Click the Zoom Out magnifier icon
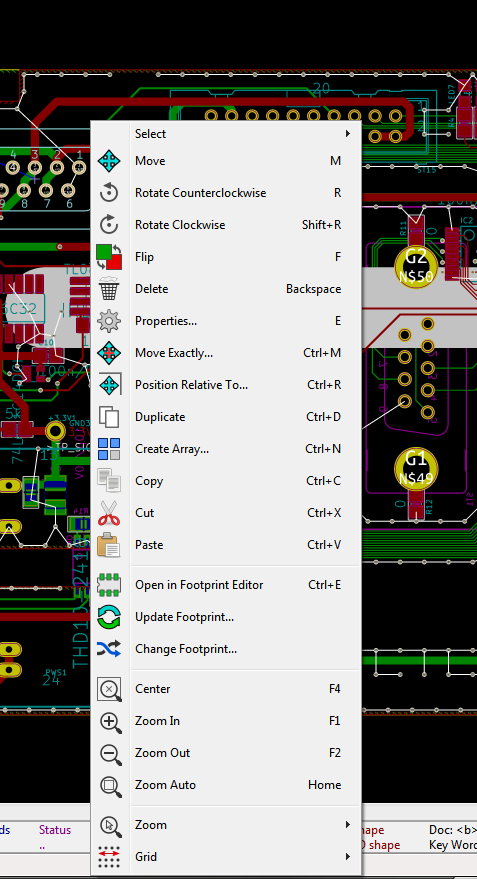 click(x=110, y=753)
